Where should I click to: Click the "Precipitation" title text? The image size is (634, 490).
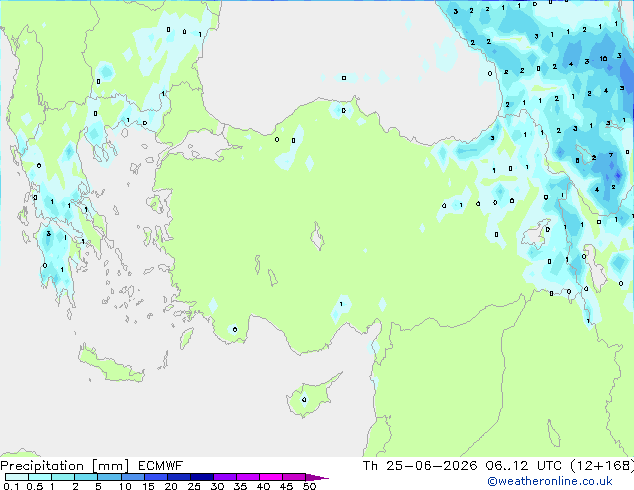42,466
